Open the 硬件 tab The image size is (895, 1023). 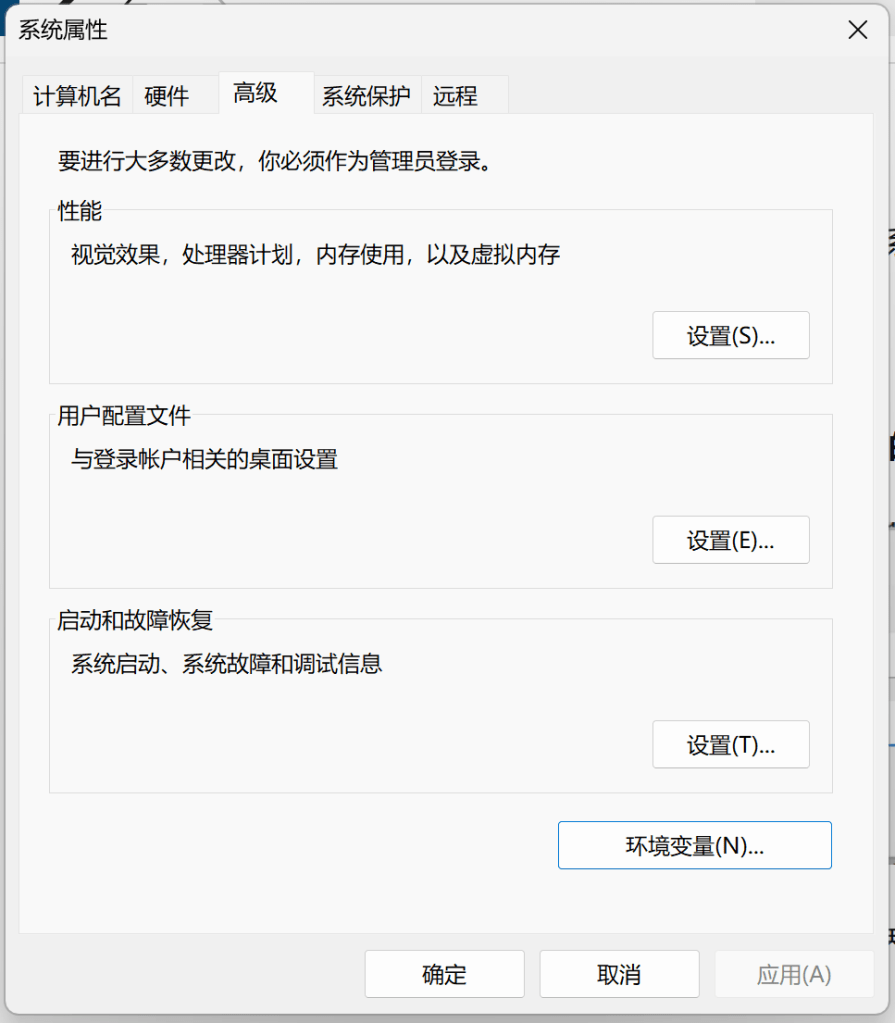coord(166,96)
